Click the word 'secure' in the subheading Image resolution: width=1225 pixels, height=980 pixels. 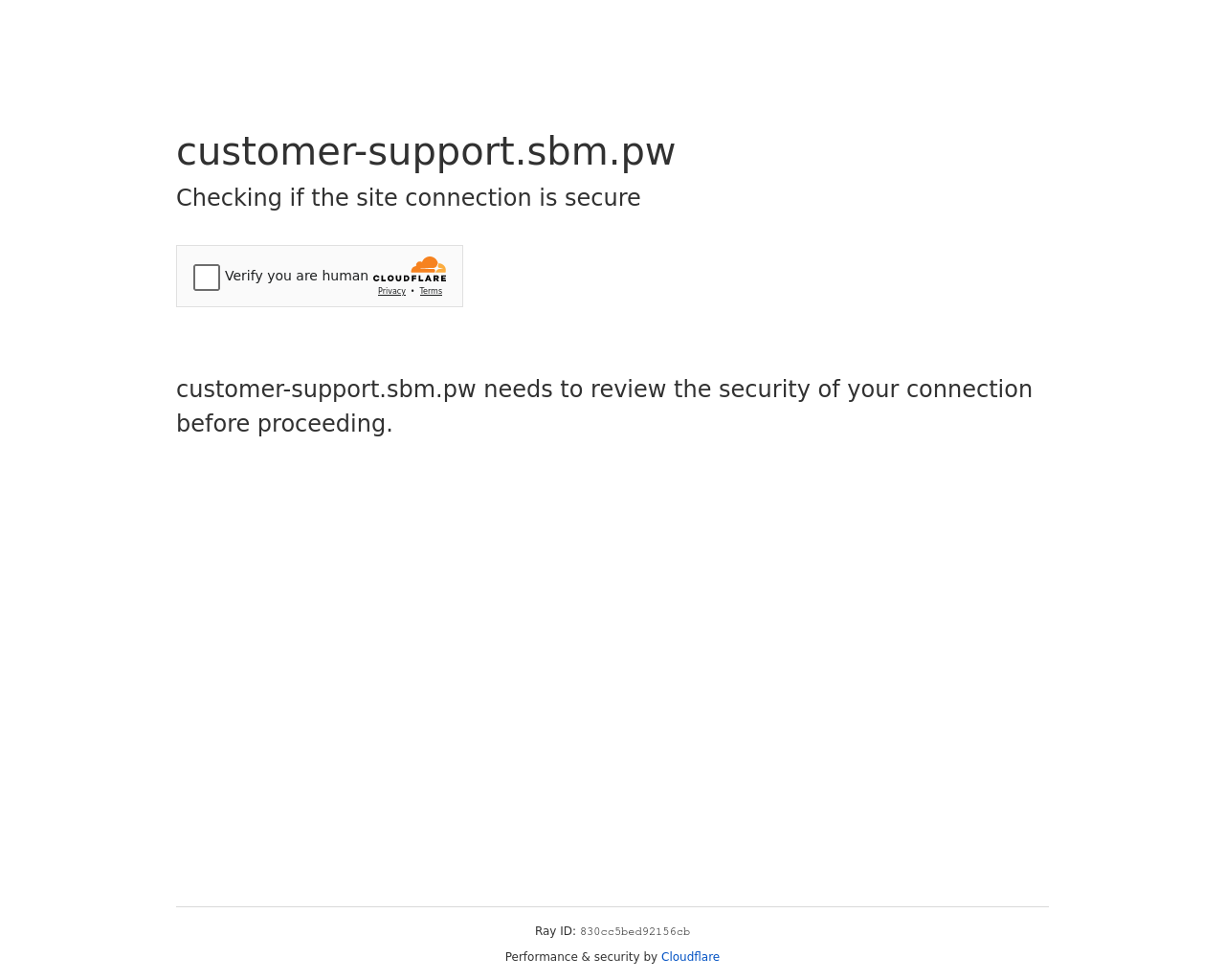coord(602,198)
